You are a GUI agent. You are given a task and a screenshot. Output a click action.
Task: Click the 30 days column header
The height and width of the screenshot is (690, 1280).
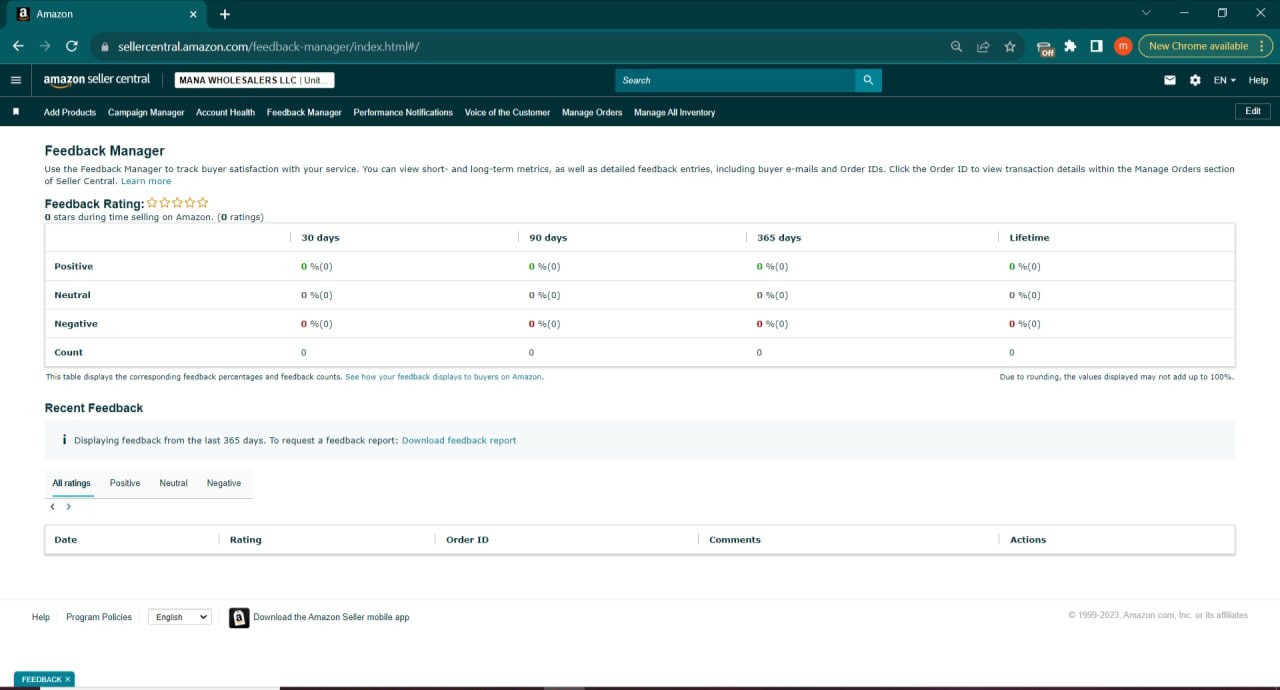(320, 238)
